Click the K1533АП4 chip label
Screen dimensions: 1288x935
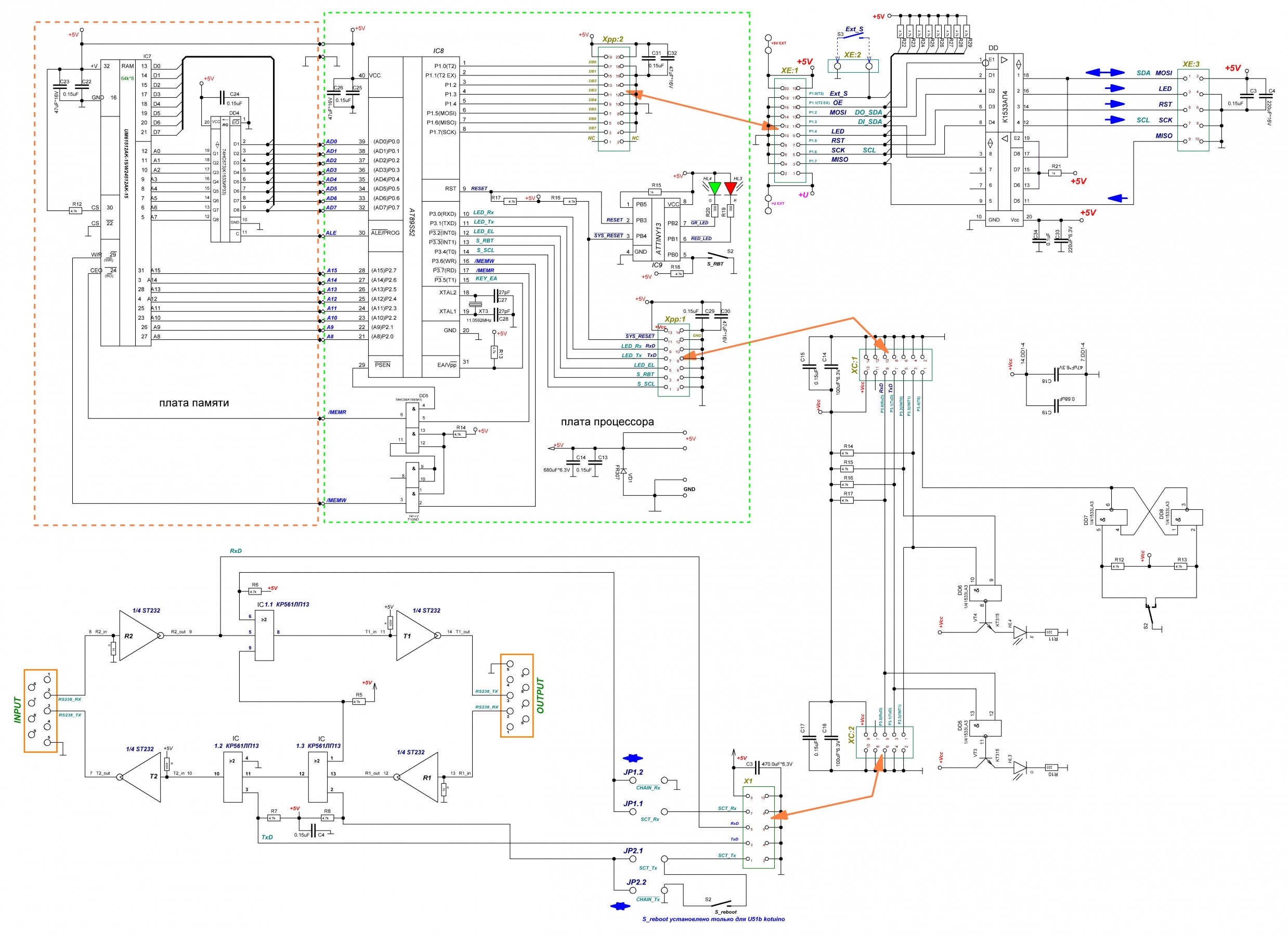[x=1005, y=107]
